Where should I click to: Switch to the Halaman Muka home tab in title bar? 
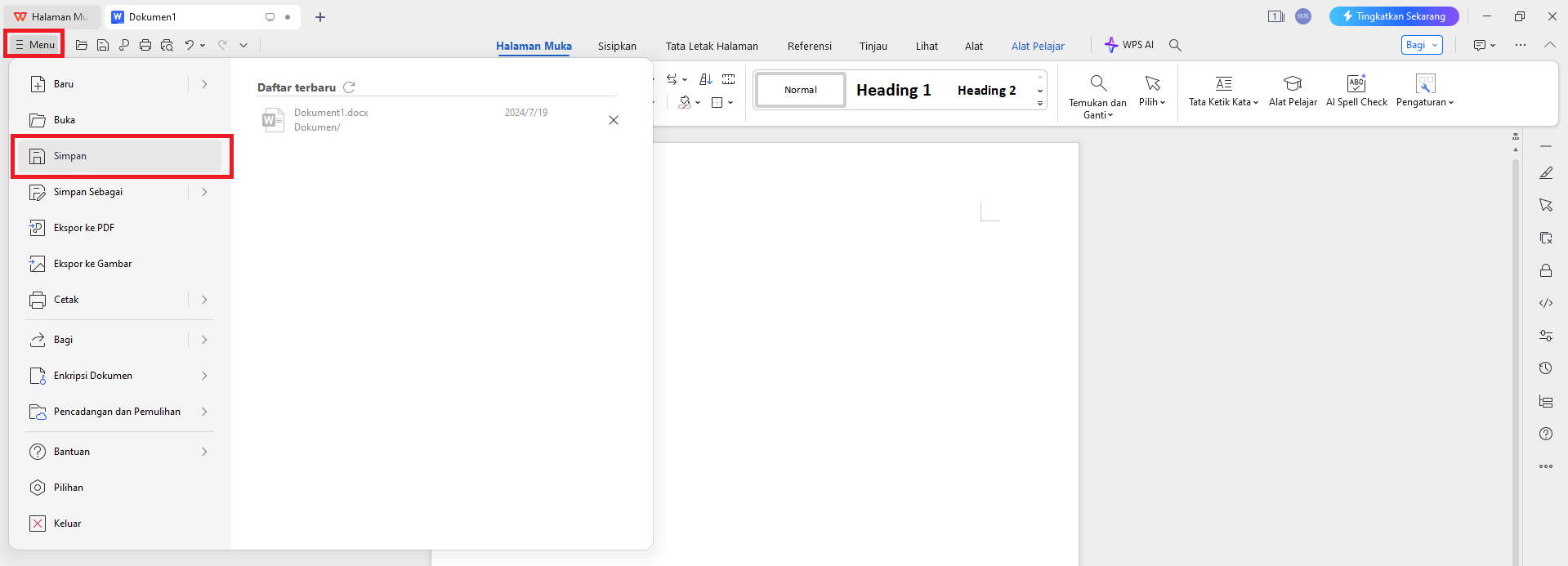(51, 16)
